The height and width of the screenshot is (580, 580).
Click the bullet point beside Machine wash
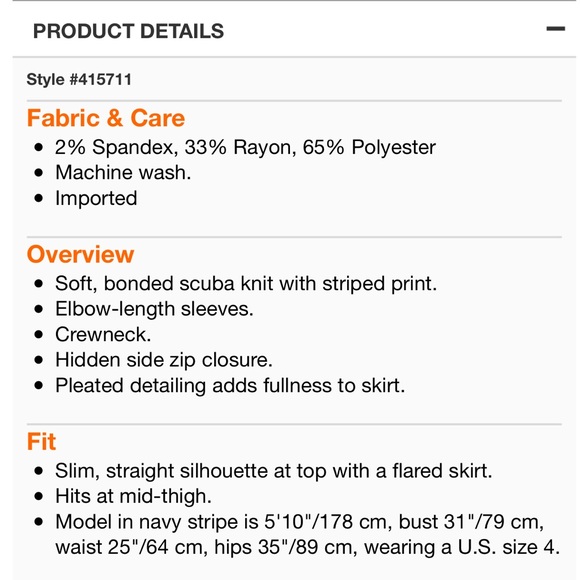(38, 173)
